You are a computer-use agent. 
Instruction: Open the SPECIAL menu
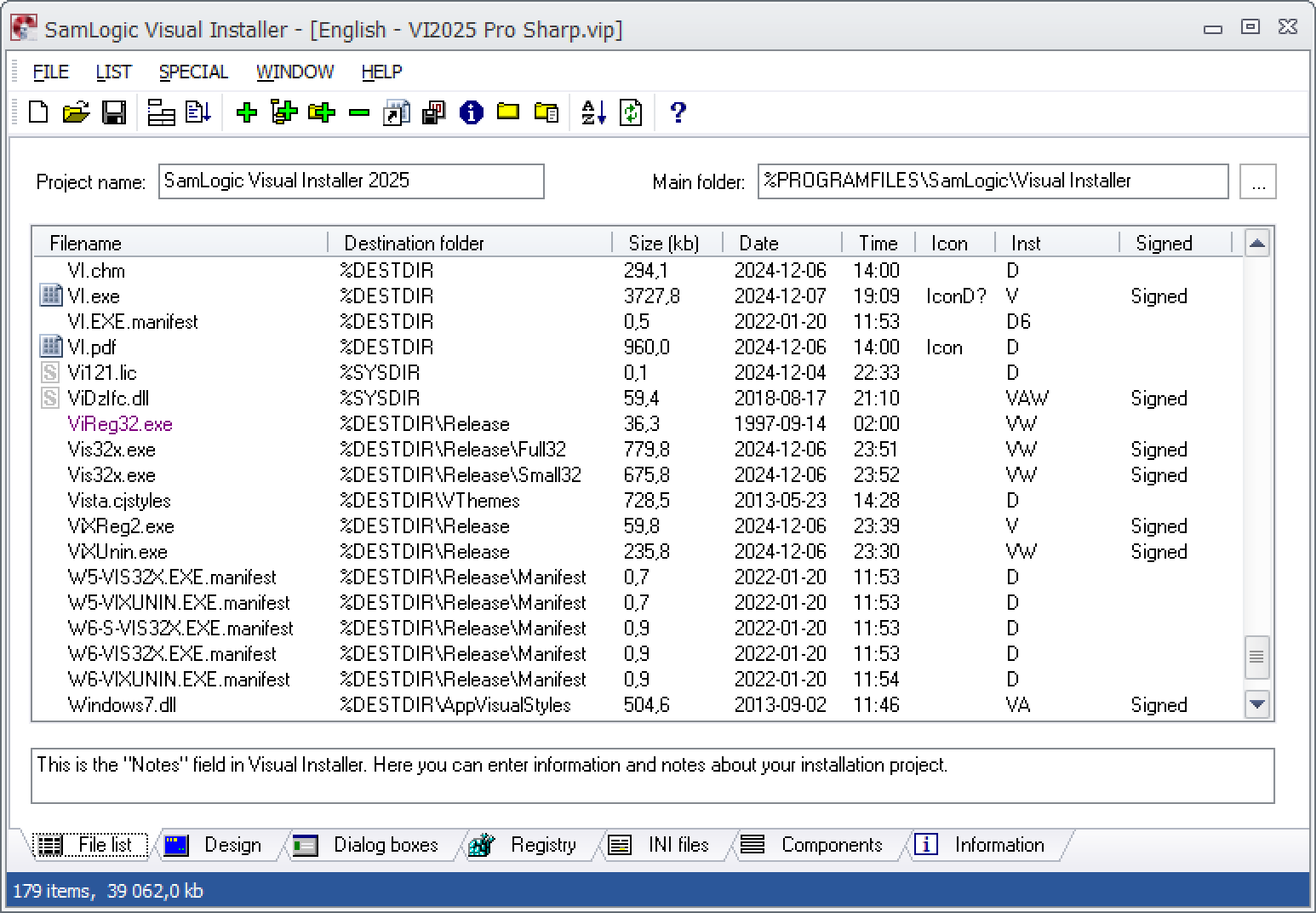tap(193, 72)
